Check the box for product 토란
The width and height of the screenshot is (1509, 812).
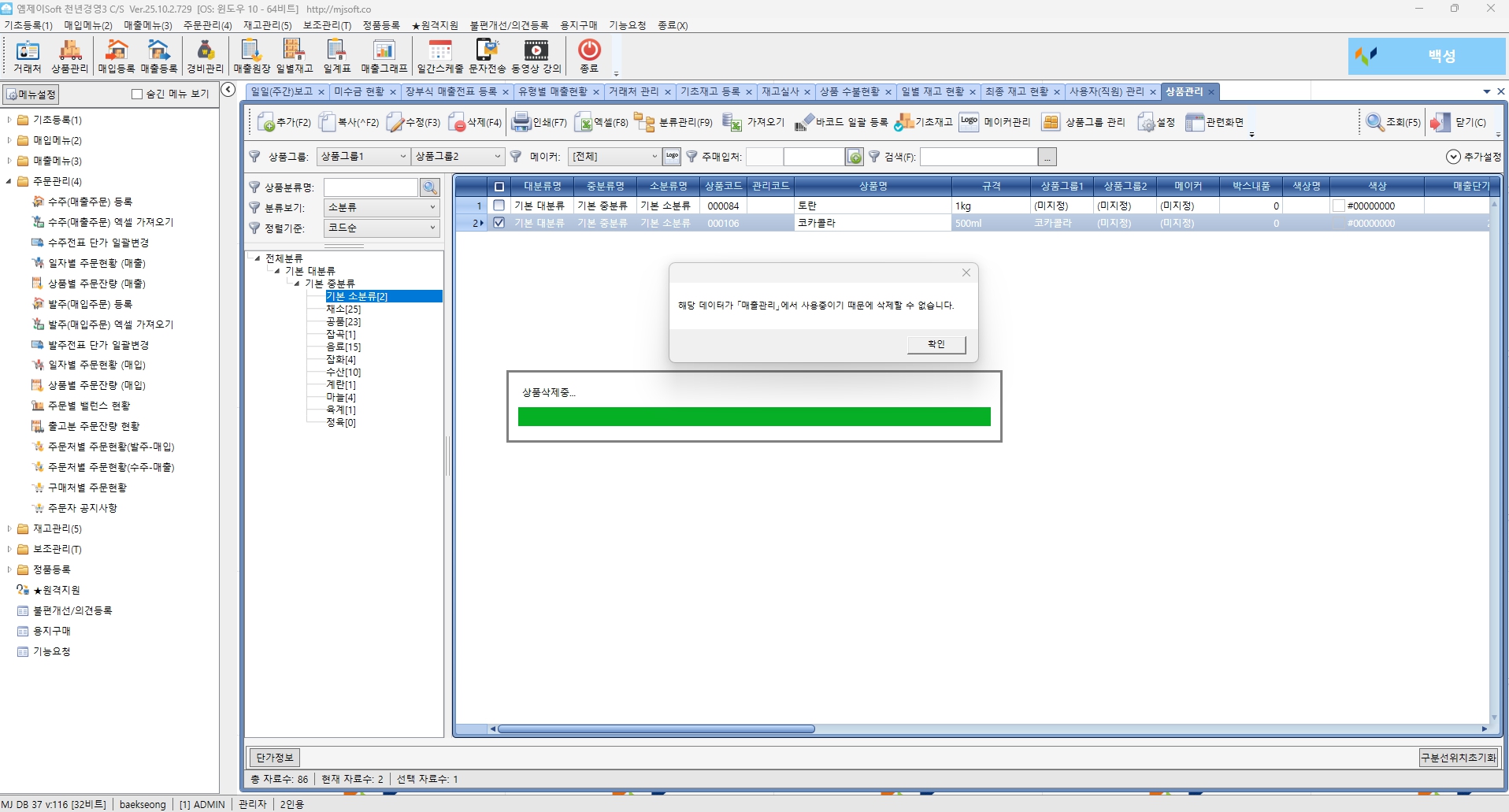pos(499,206)
